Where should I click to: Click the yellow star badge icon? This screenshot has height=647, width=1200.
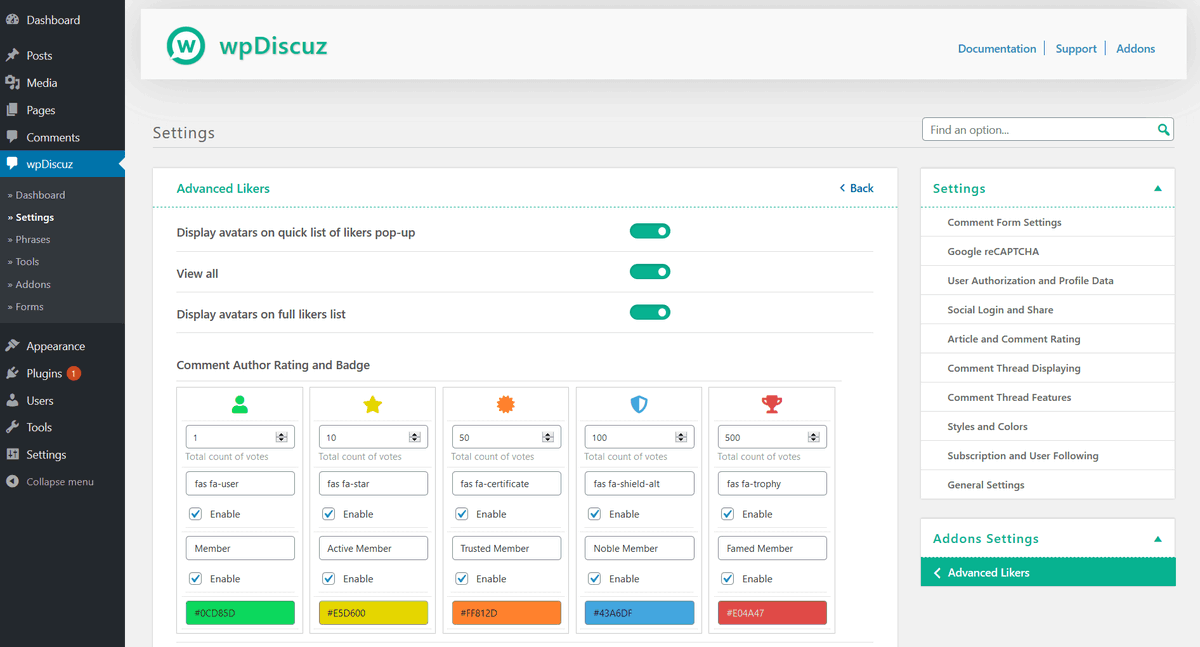373,405
